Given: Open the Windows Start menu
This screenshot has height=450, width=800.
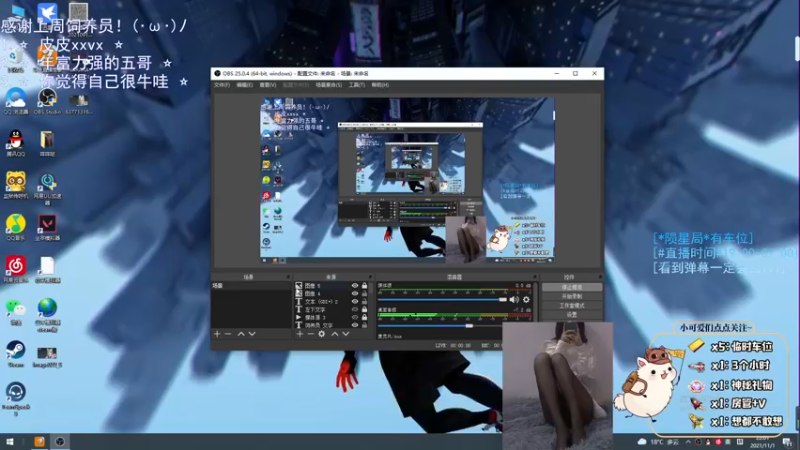Looking at the screenshot, I should tap(9, 442).
